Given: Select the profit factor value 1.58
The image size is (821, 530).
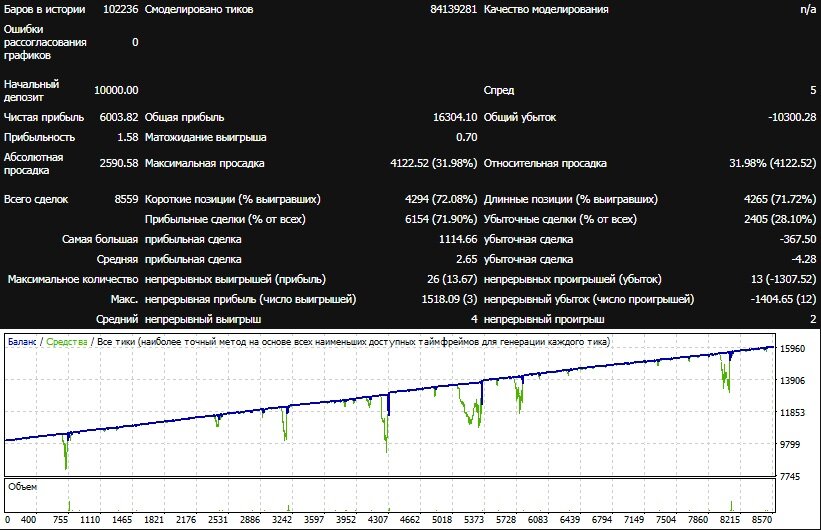Looking at the screenshot, I should 128,137.
